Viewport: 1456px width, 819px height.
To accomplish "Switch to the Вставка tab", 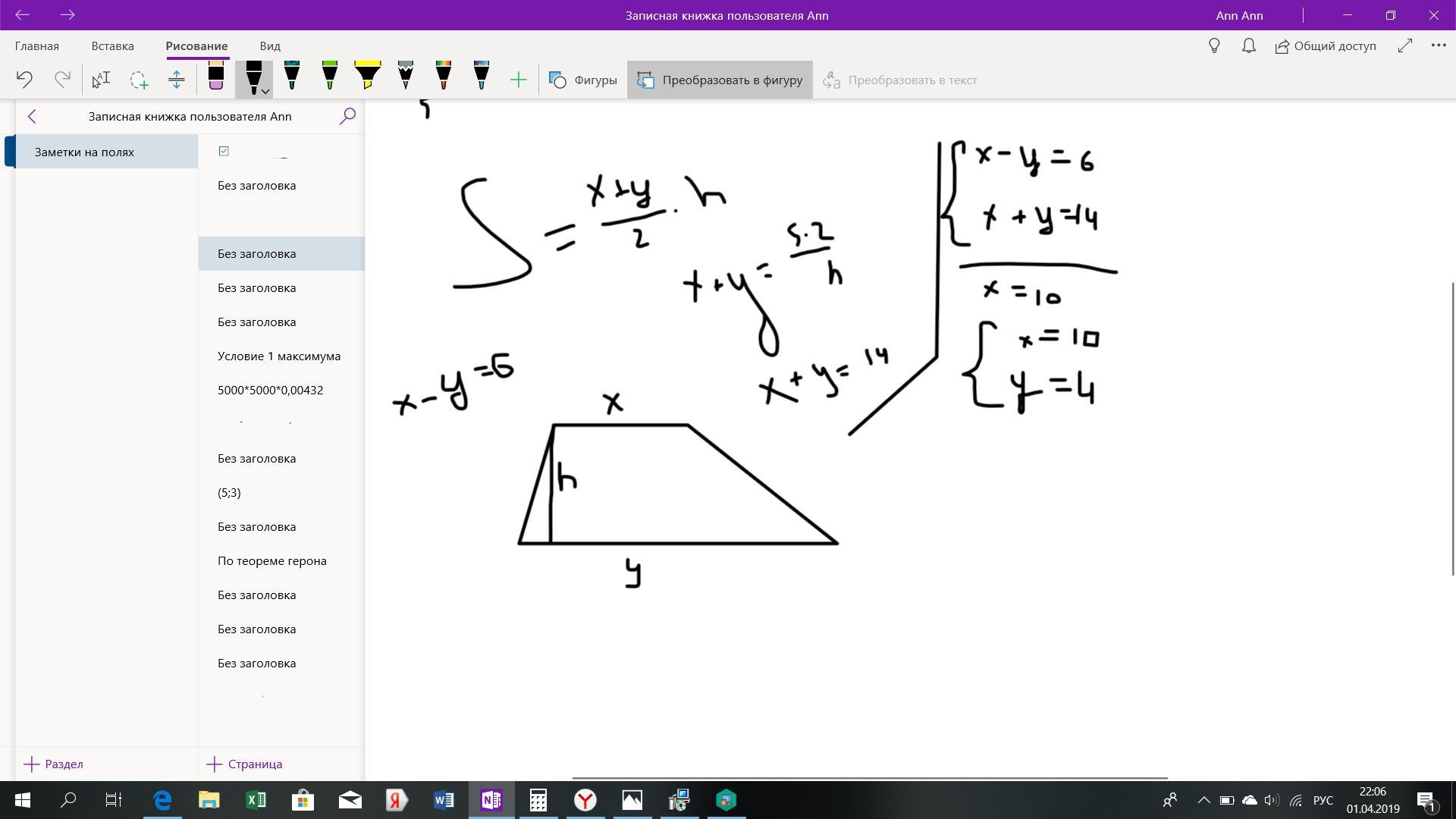I will pos(112,46).
